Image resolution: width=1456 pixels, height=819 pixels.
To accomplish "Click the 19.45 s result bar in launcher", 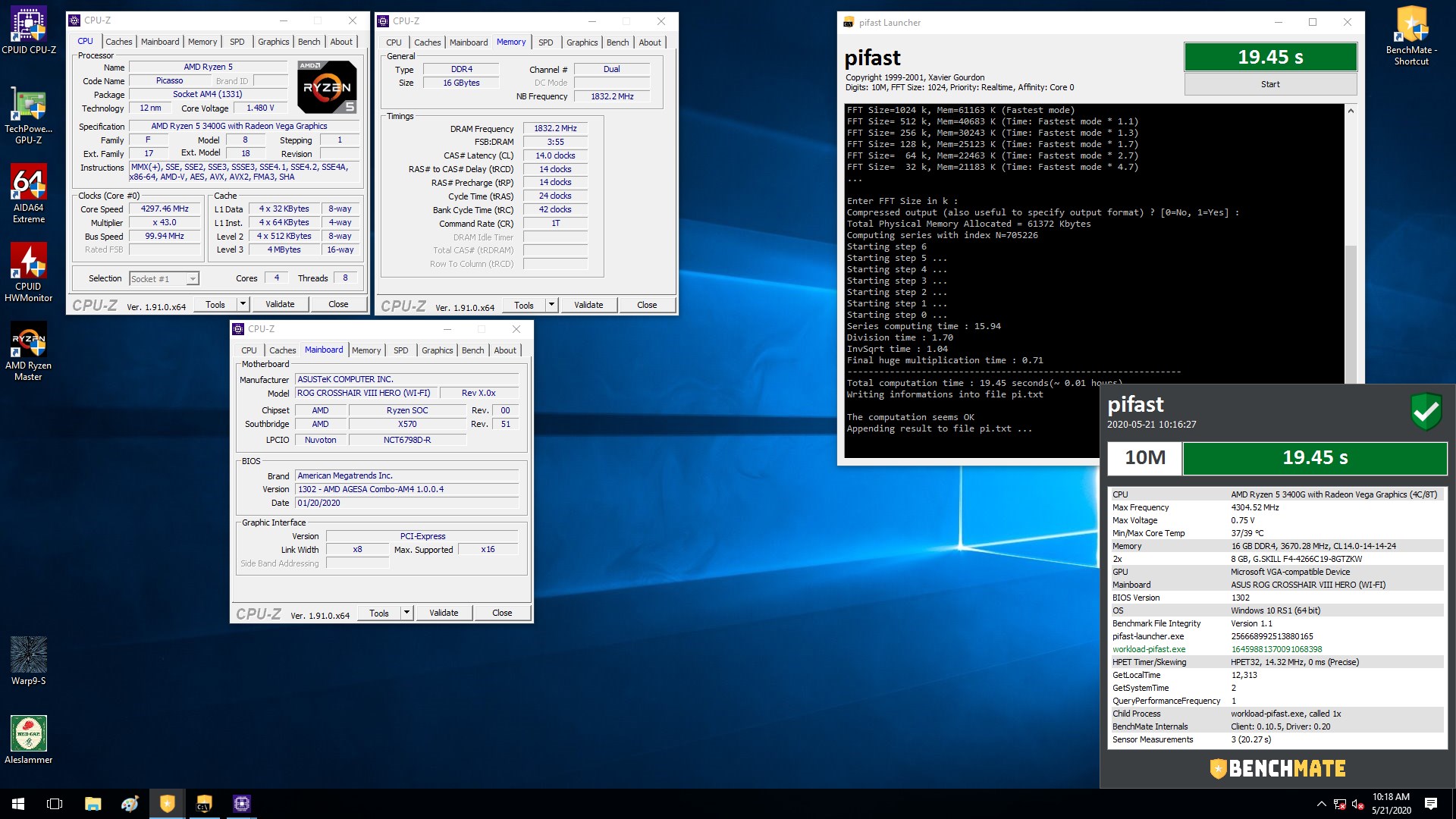I will (x=1270, y=57).
